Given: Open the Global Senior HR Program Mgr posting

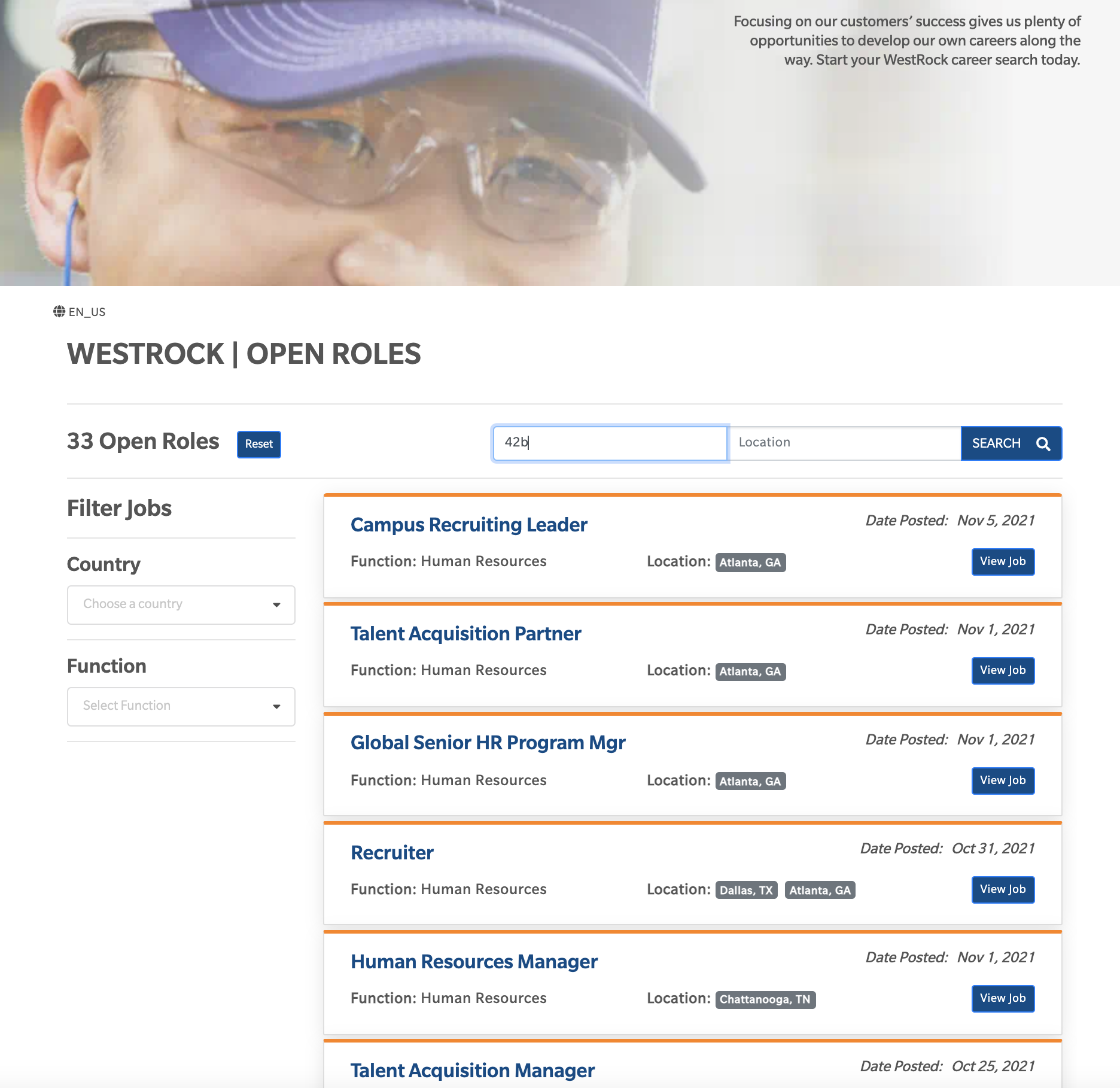Looking at the screenshot, I should [x=488, y=743].
